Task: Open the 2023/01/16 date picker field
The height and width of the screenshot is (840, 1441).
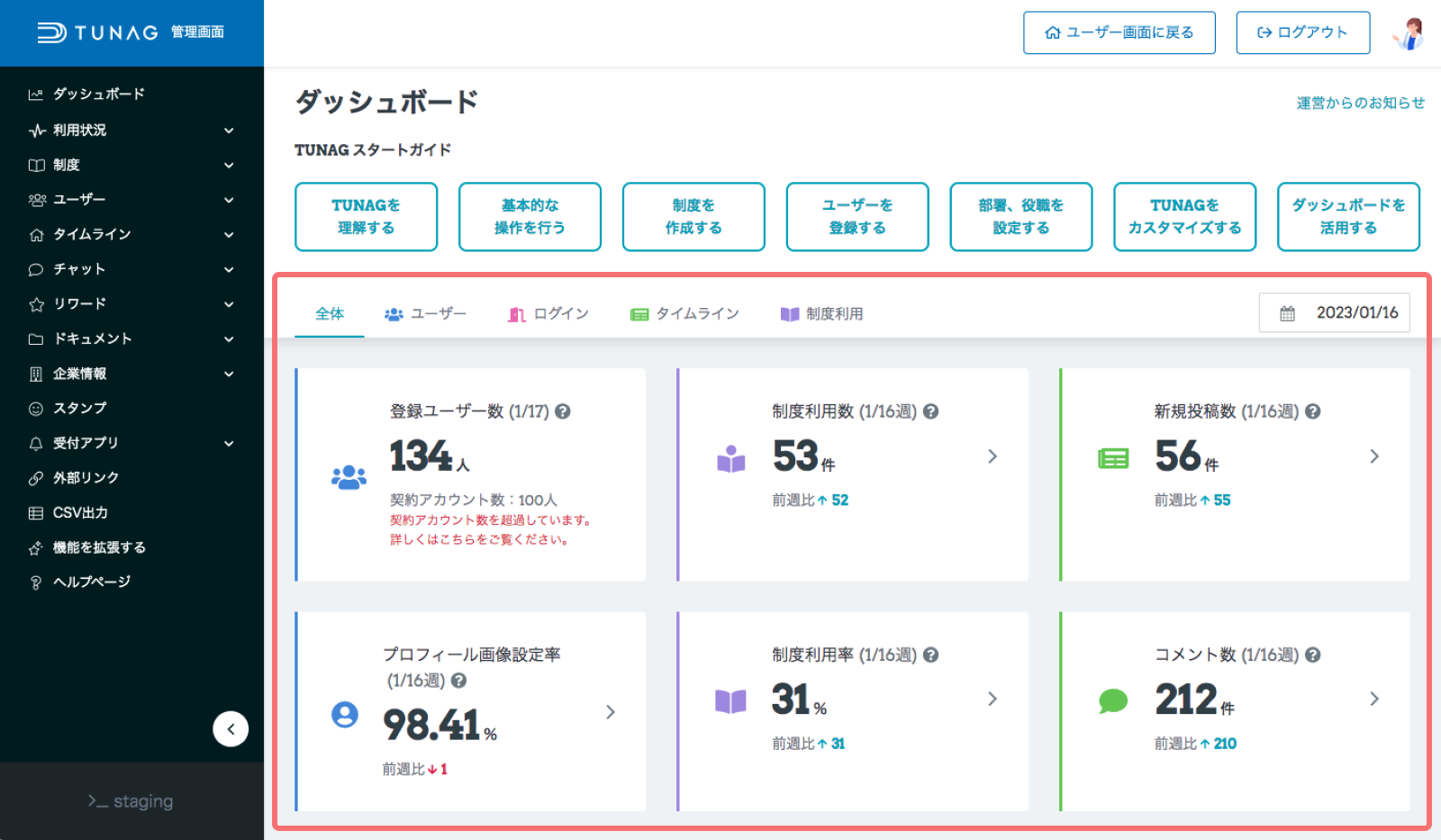Action: click(x=1335, y=313)
